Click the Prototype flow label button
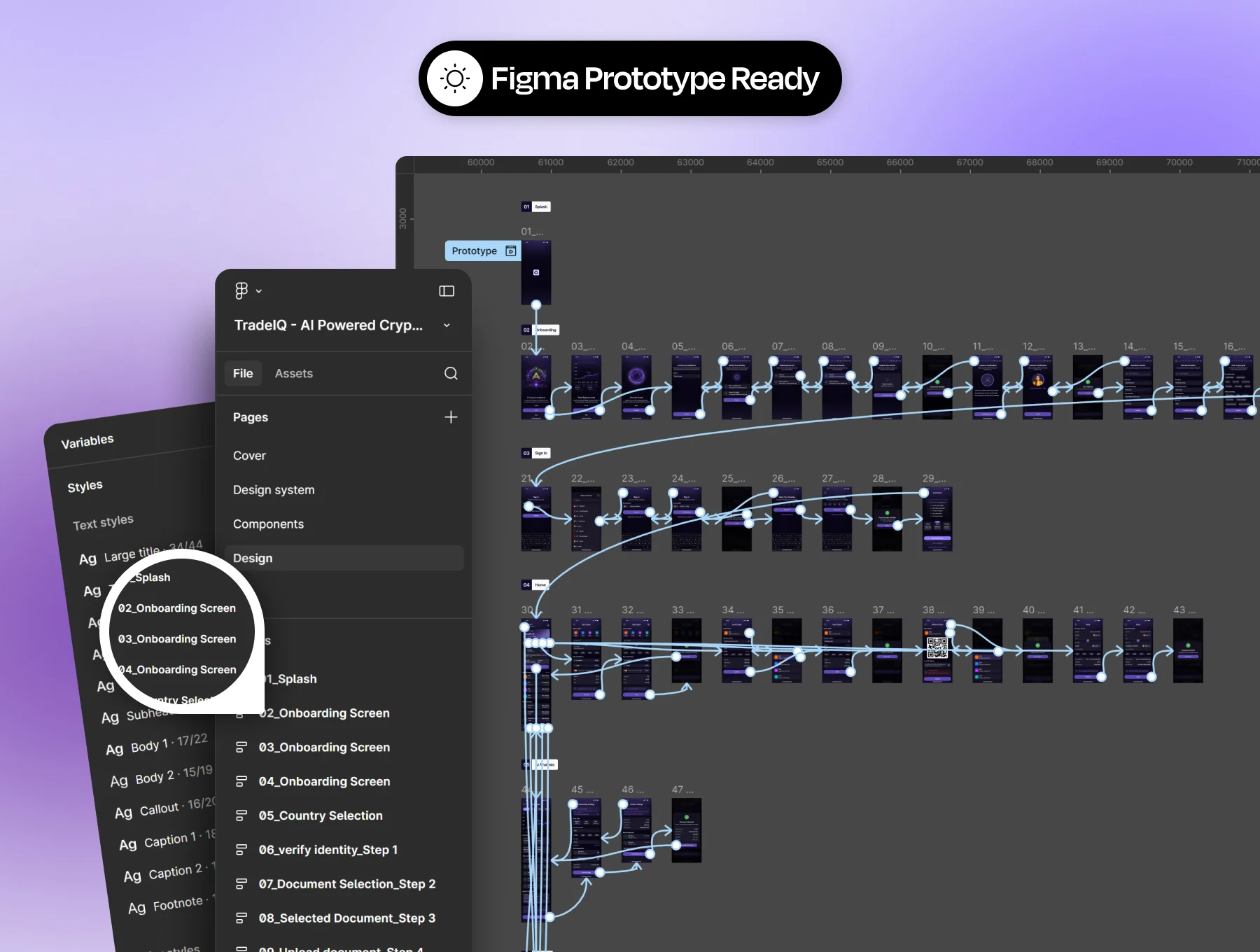1260x952 pixels. (482, 251)
